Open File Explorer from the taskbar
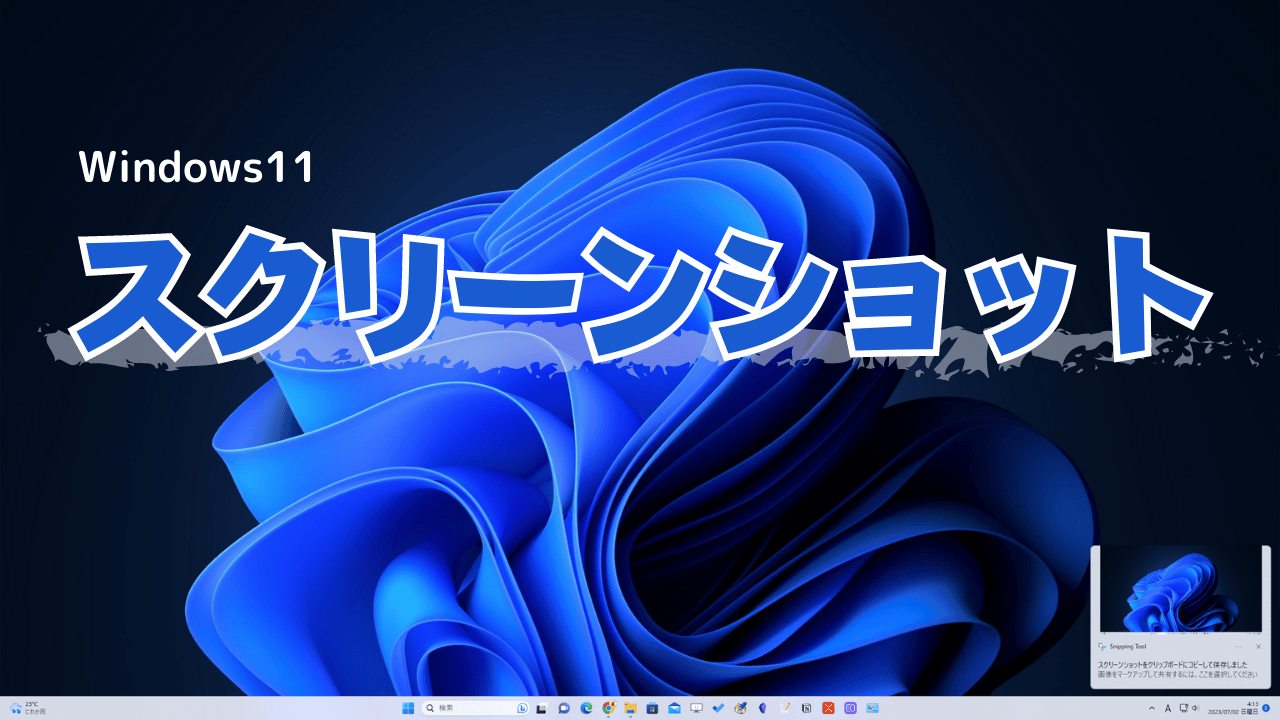Viewport: 1280px width, 720px height. tap(631, 708)
